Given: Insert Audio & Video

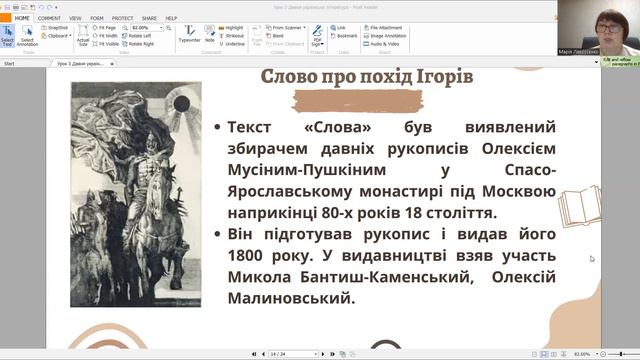Looking at the screenshot, I should tap(381, 44).
